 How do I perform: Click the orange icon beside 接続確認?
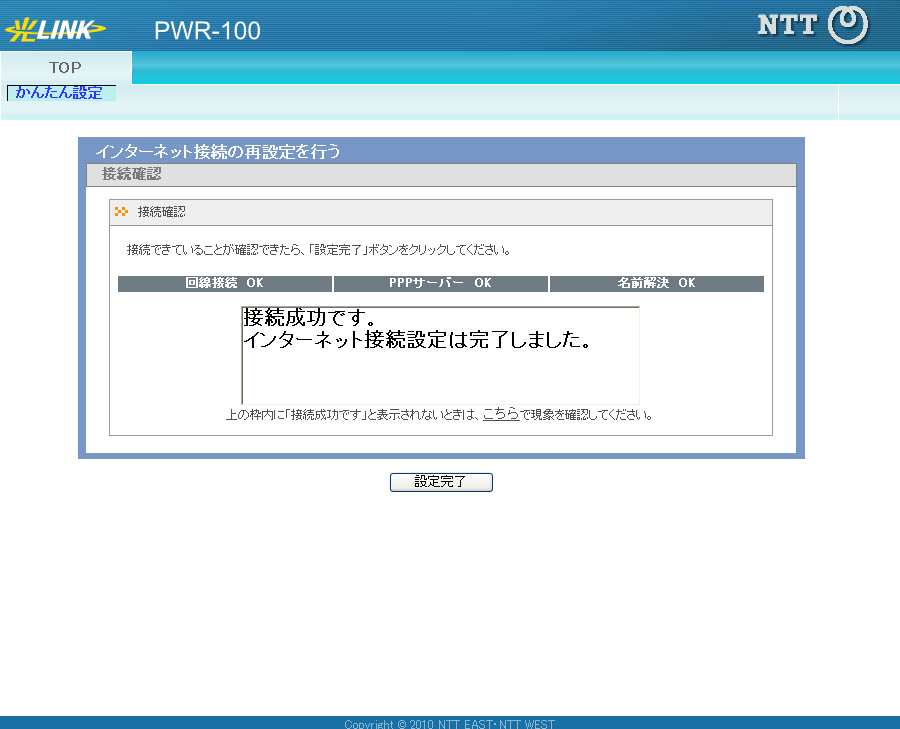point(122,212)
